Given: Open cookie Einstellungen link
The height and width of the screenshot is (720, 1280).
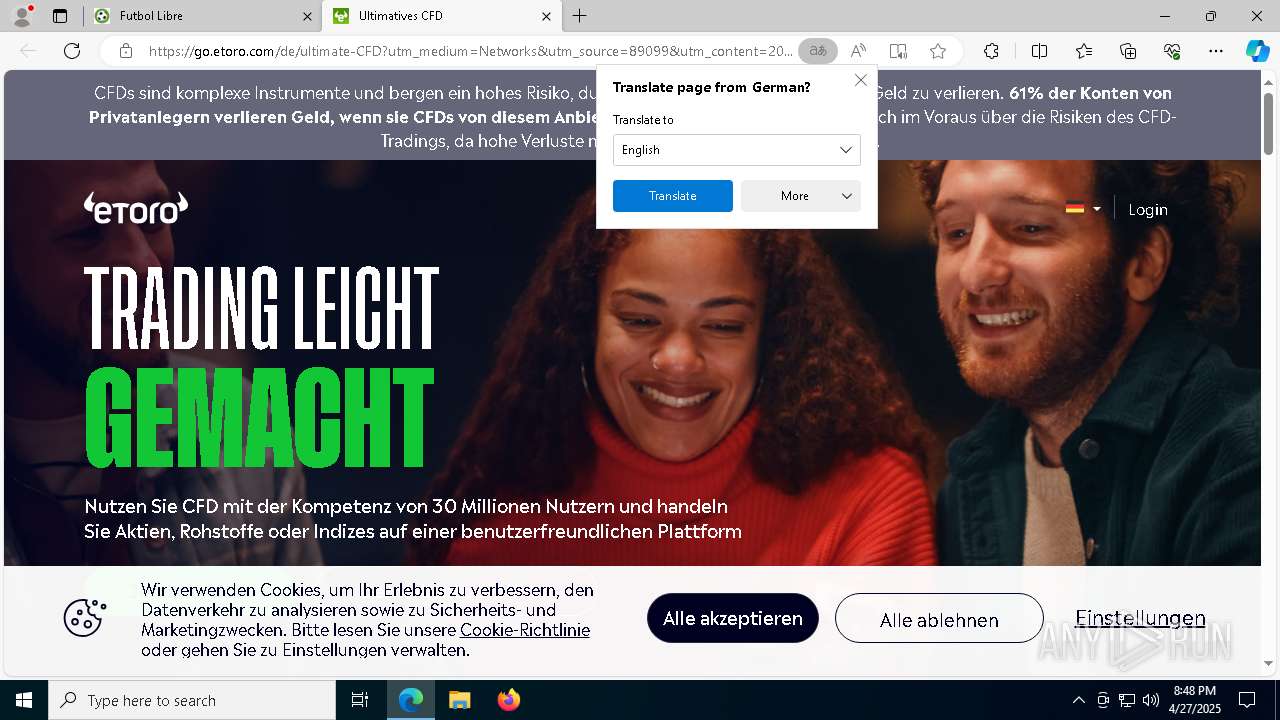Looking at the screenshot, I should click(1140, 618).
